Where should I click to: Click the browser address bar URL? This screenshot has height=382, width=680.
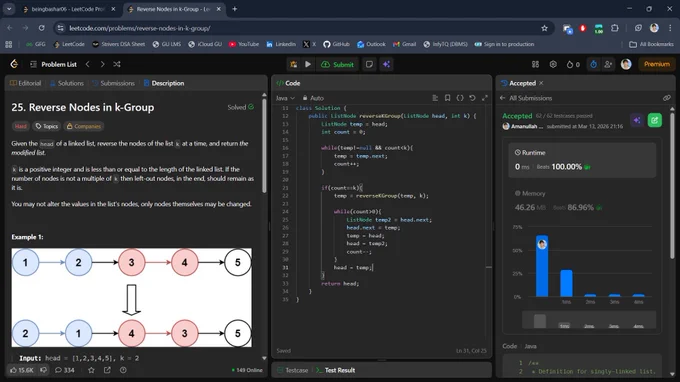pyautogui.click(x=140, y=28)
